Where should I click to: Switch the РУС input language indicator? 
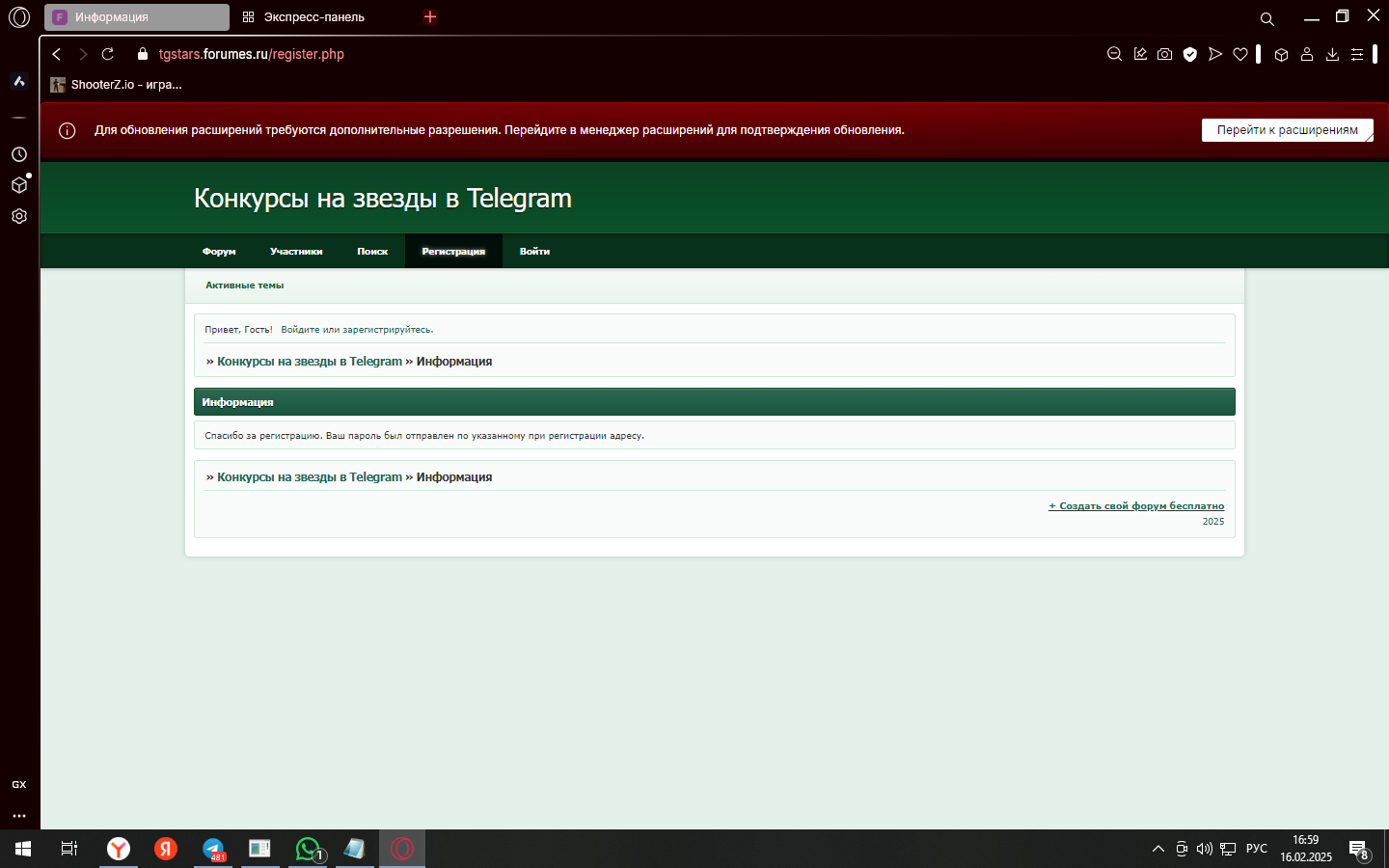pos(1257,849)
